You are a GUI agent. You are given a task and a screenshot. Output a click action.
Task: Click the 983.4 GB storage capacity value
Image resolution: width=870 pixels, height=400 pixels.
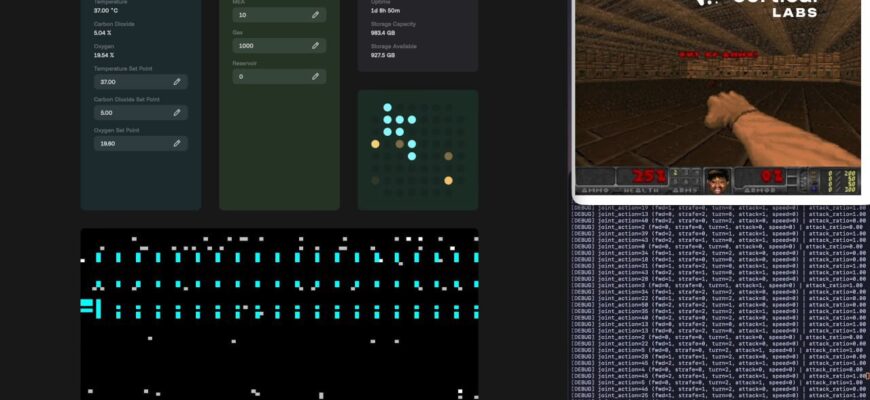[x=383, y=33]
